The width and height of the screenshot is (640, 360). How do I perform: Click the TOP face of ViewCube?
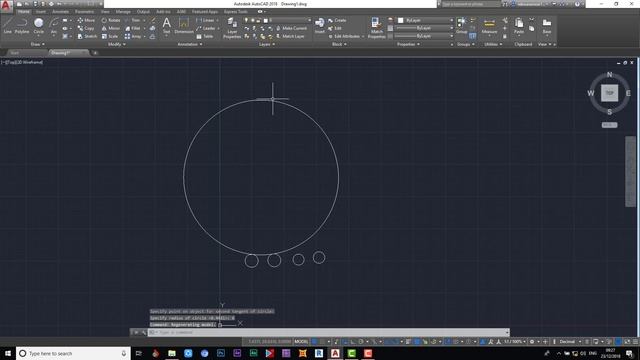609,93
